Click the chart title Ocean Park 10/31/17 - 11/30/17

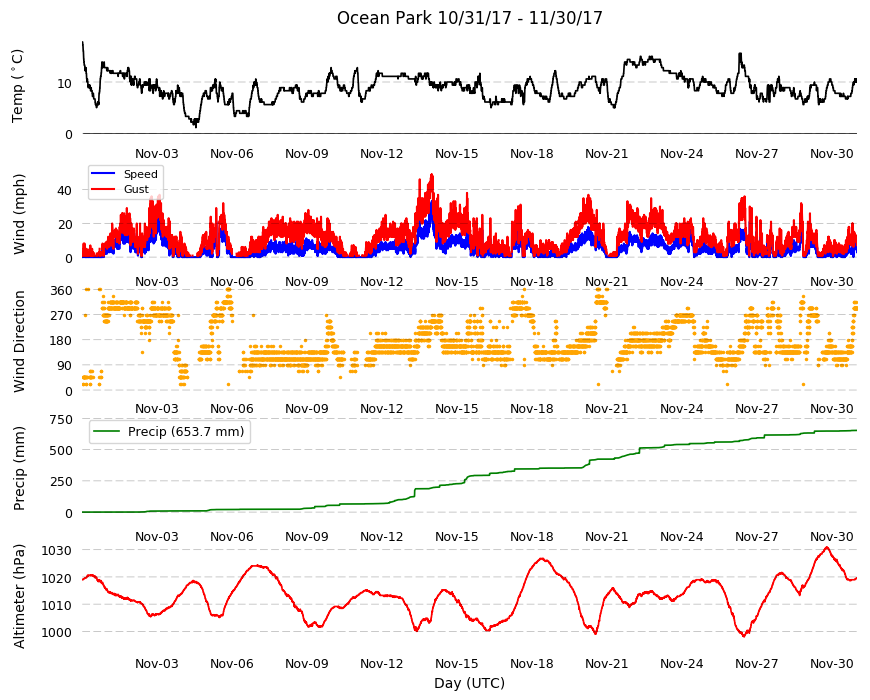[x=469, y=18]
